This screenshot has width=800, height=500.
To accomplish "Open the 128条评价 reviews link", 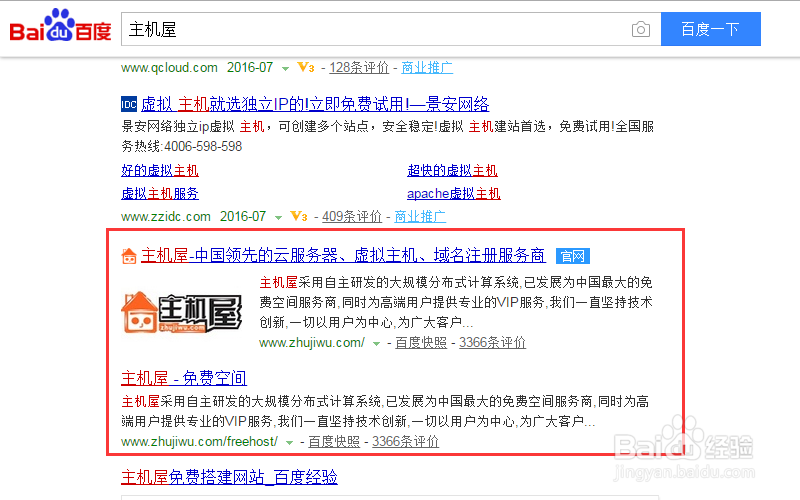I will click(x=359, y=67).
